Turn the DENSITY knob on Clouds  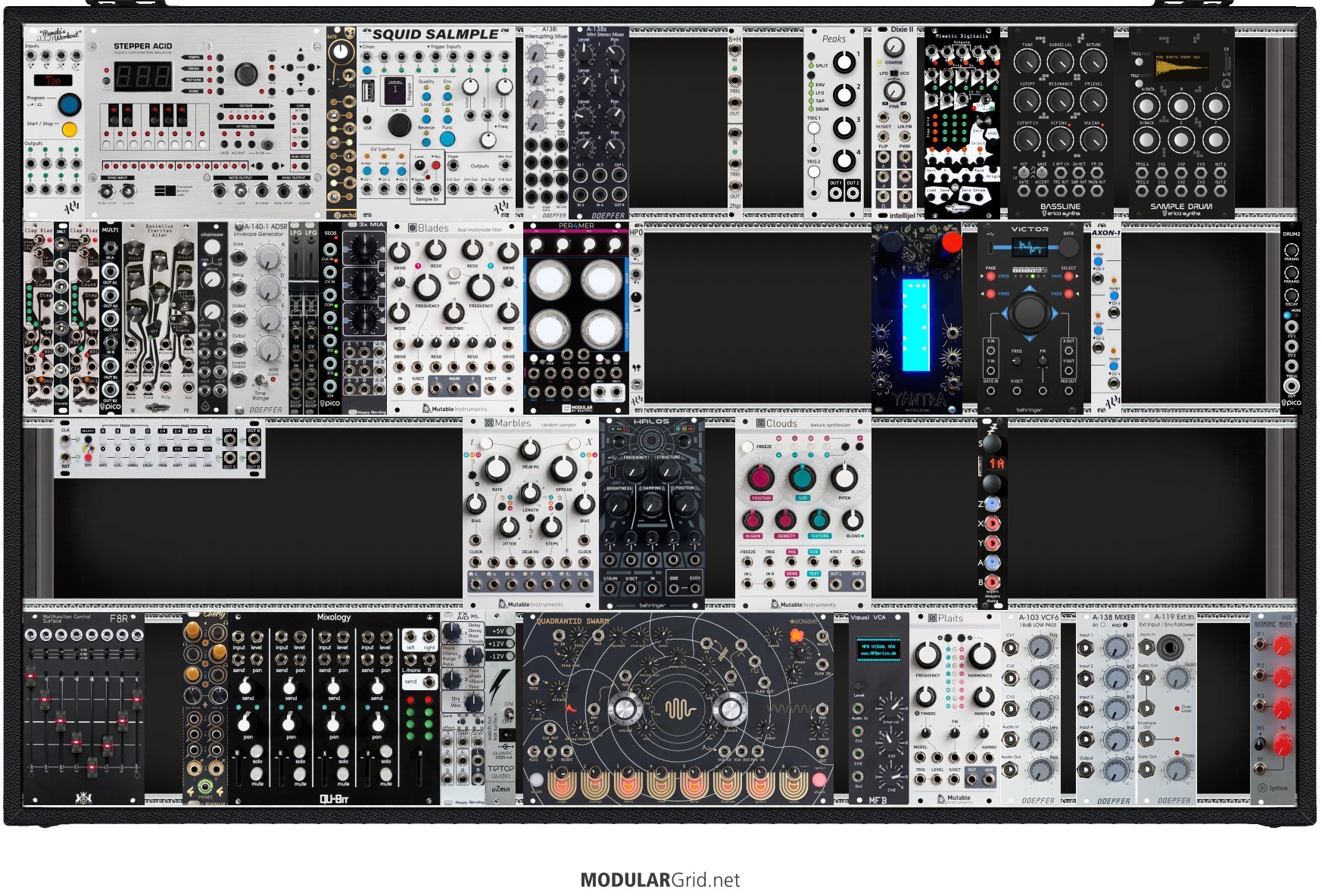click(786, 520)
